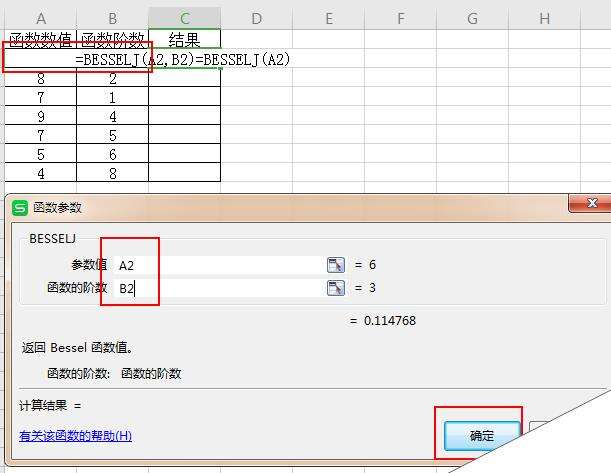Screen dimensions: 611x473
Task: Click range selector icon for 参数值 field
Action: point(336,265)
